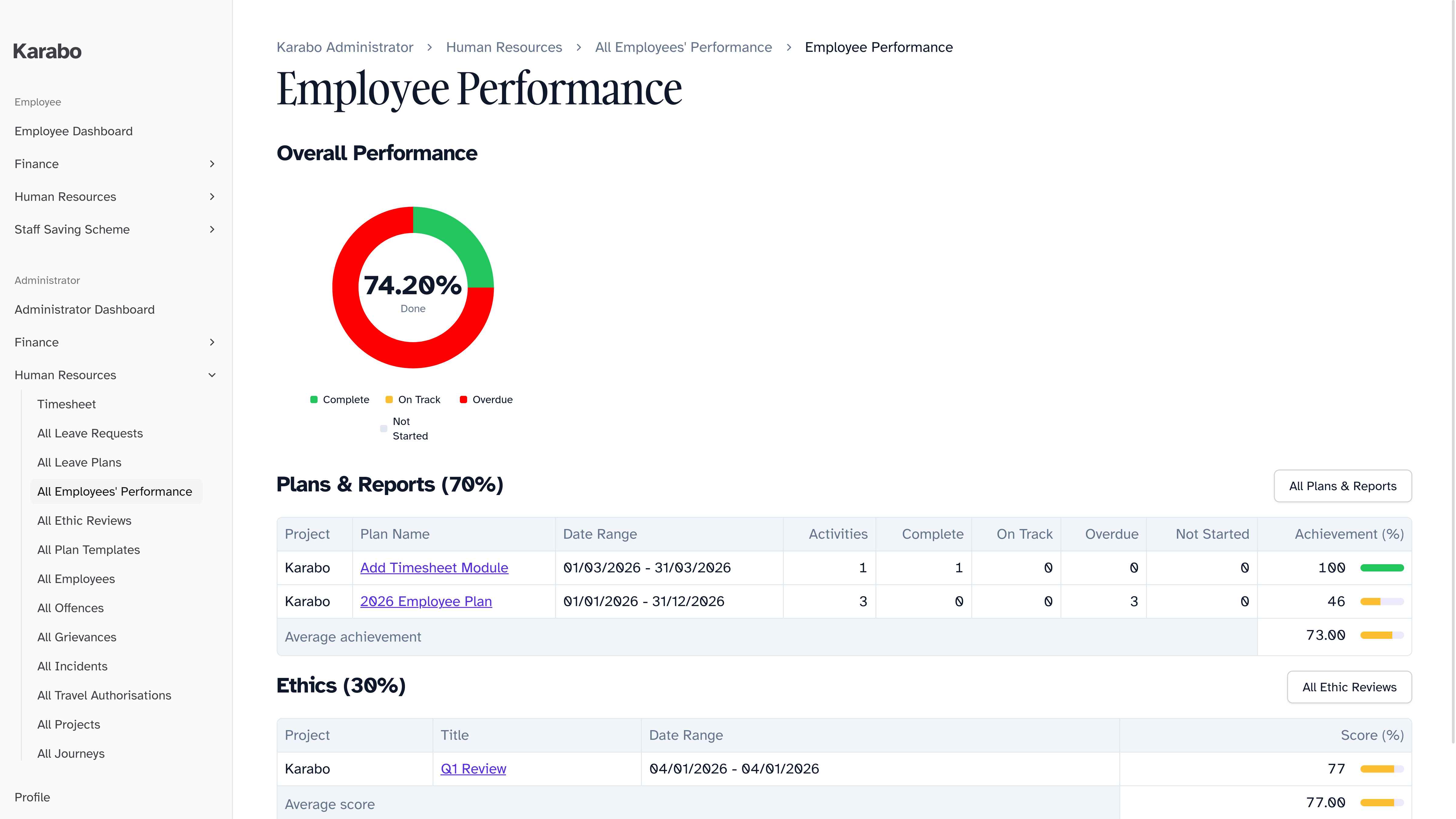The height and width of the screenshot is (819, 1456).
Task: Select All Leave Requests menu item
Action: (90, 433)
